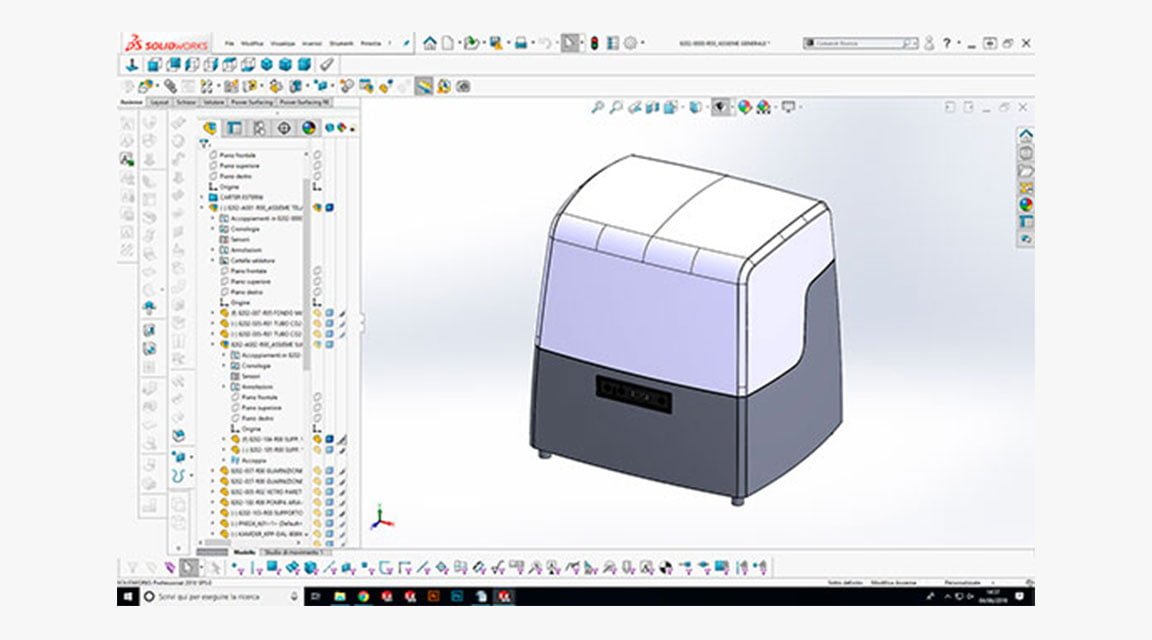Click the highlighted yellow ruler icon in assembly toolbar
The height and width of the screenshot is (640, 1152).
[424, 87]
